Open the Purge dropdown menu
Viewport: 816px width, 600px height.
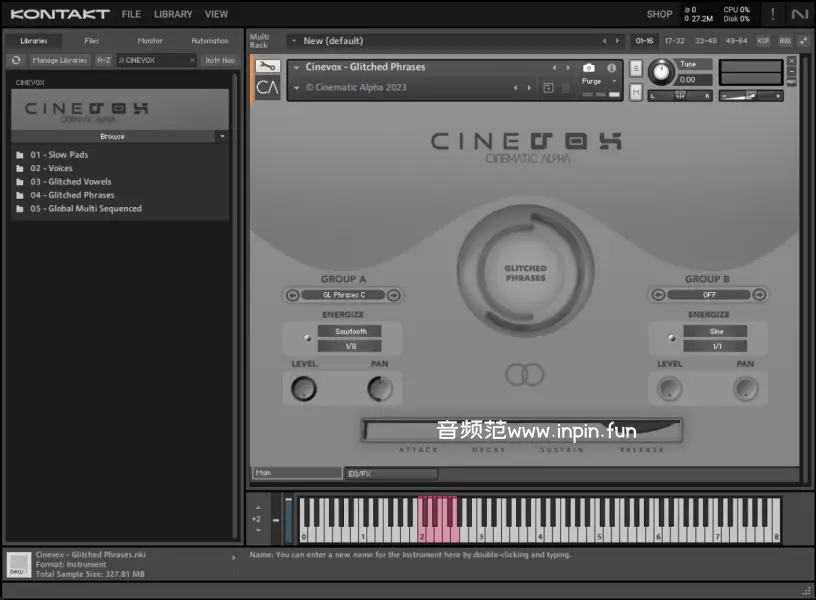tap(598, 81)
